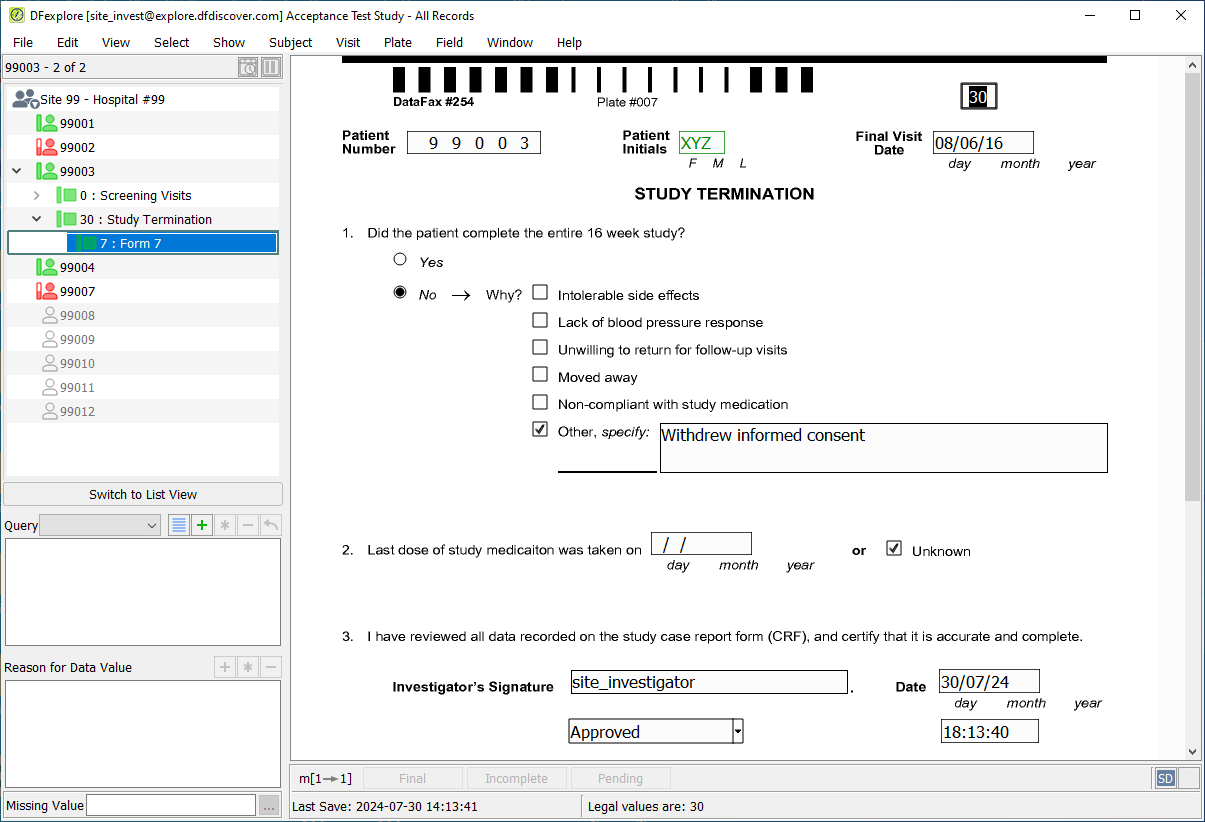
Task: Select patient 99004 in the tree
Action: [77, 267]
